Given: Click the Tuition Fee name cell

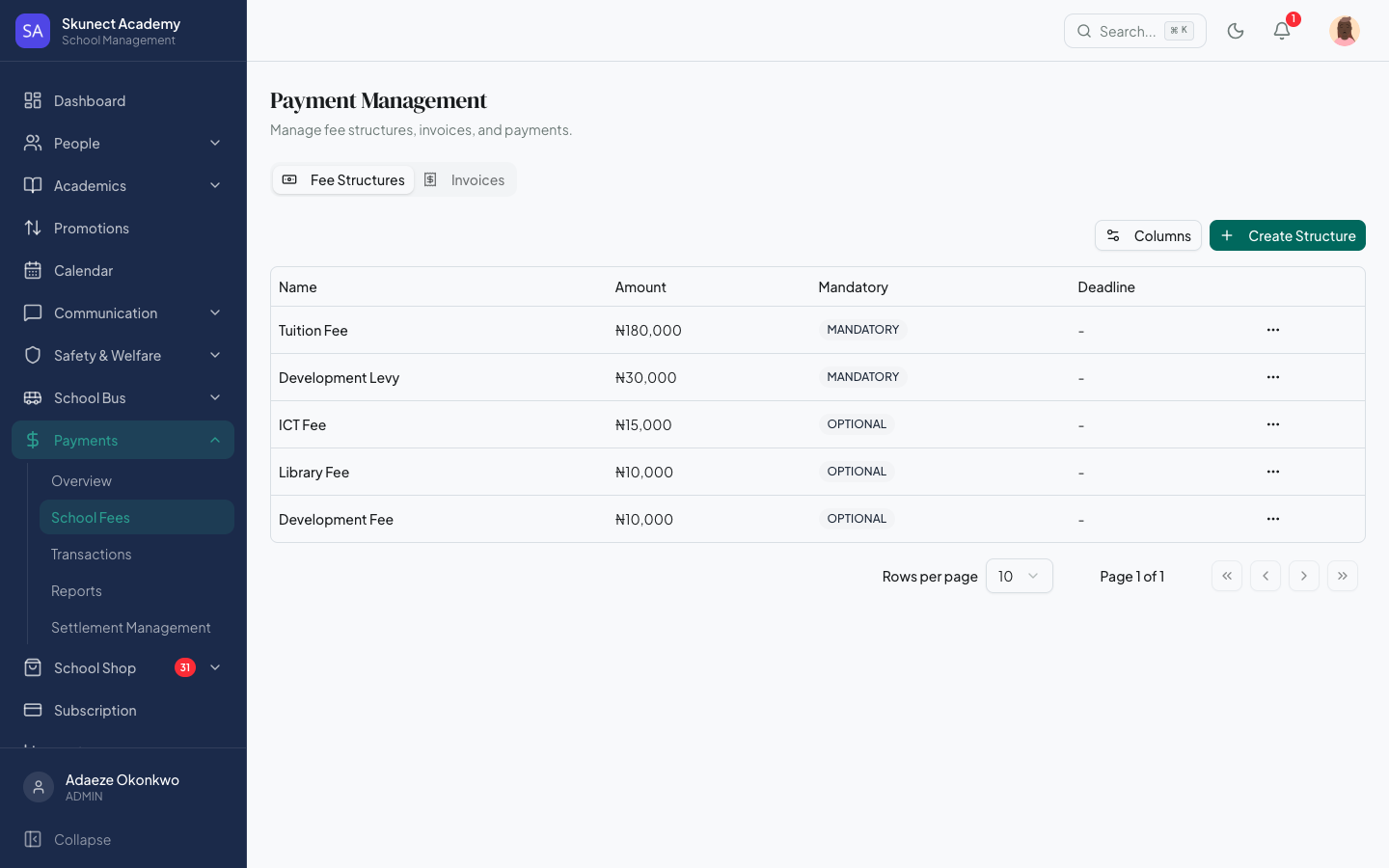Looking at the screenshot, I should tap(313, 330).
